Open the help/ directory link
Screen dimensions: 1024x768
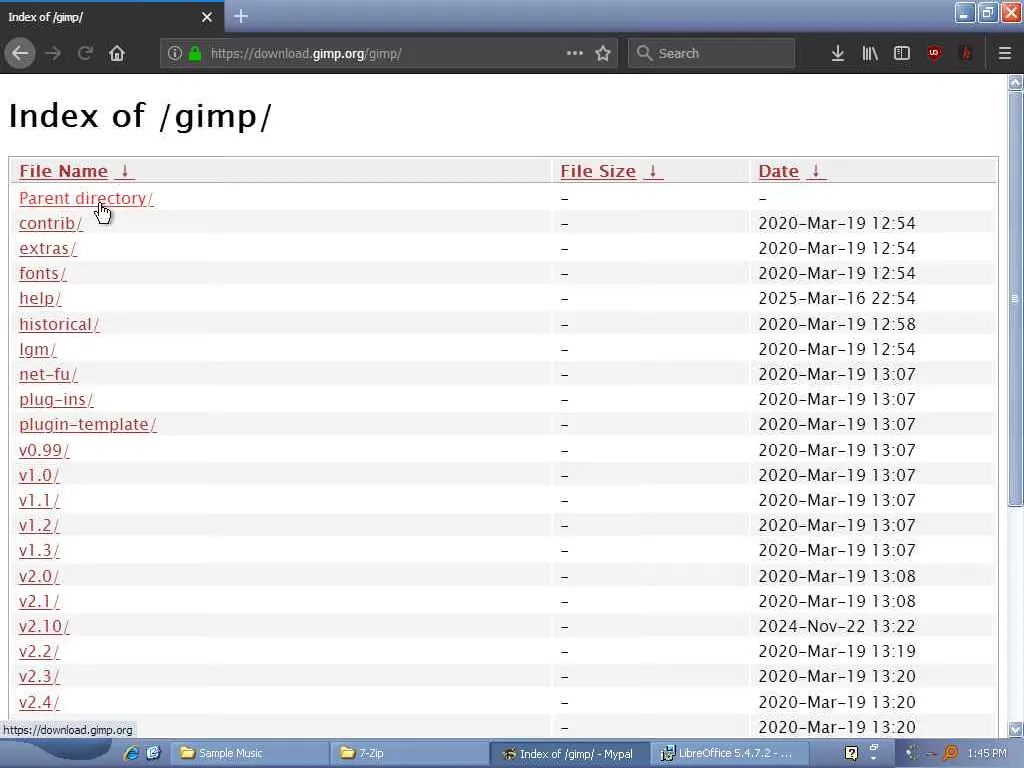point(40,298)
